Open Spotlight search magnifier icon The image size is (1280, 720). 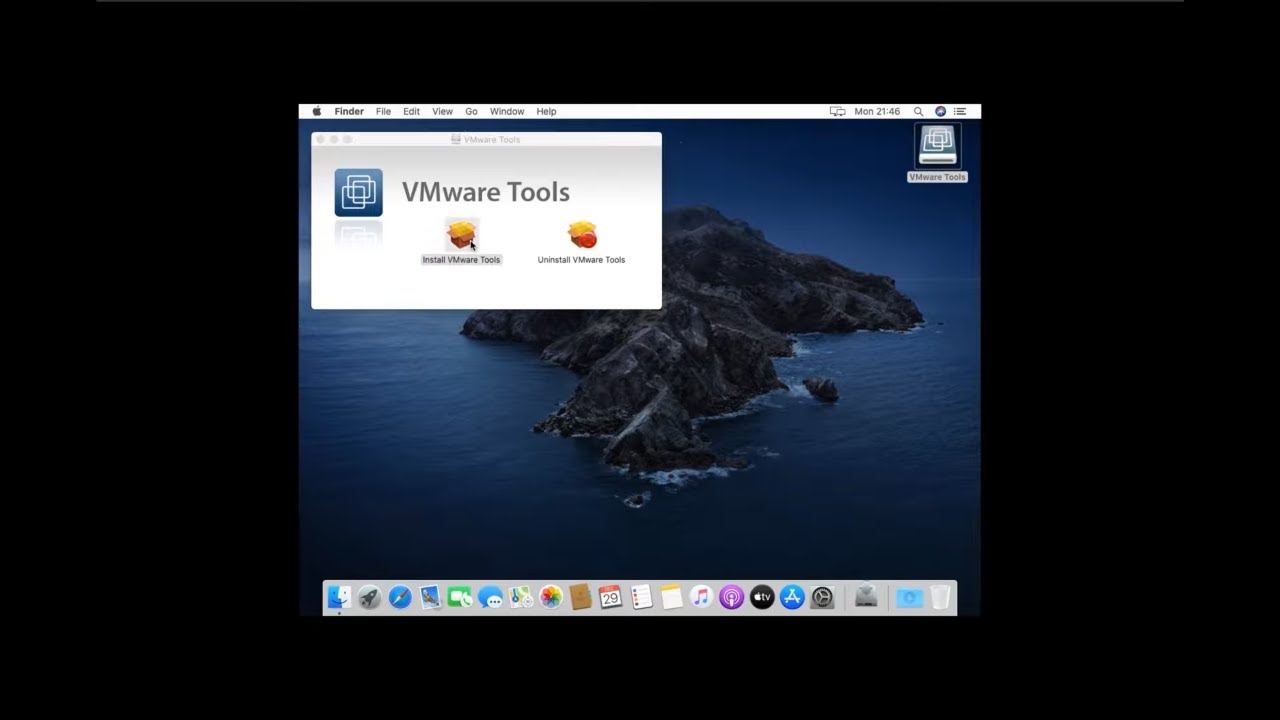918,111
